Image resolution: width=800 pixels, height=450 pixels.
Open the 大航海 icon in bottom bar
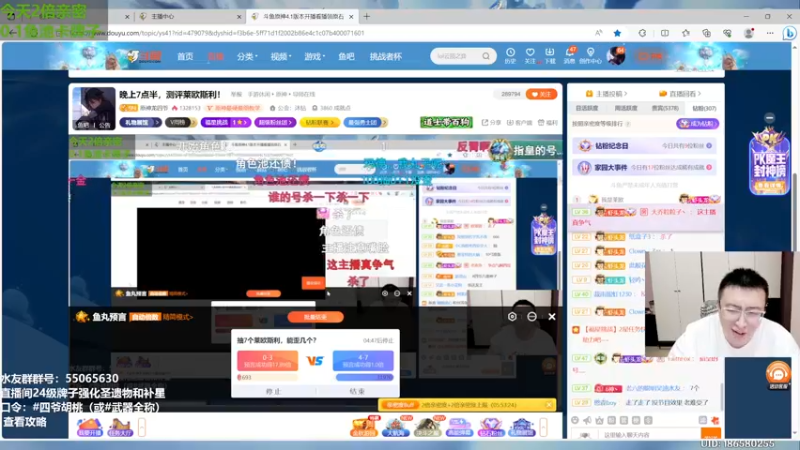click(395, 427)
